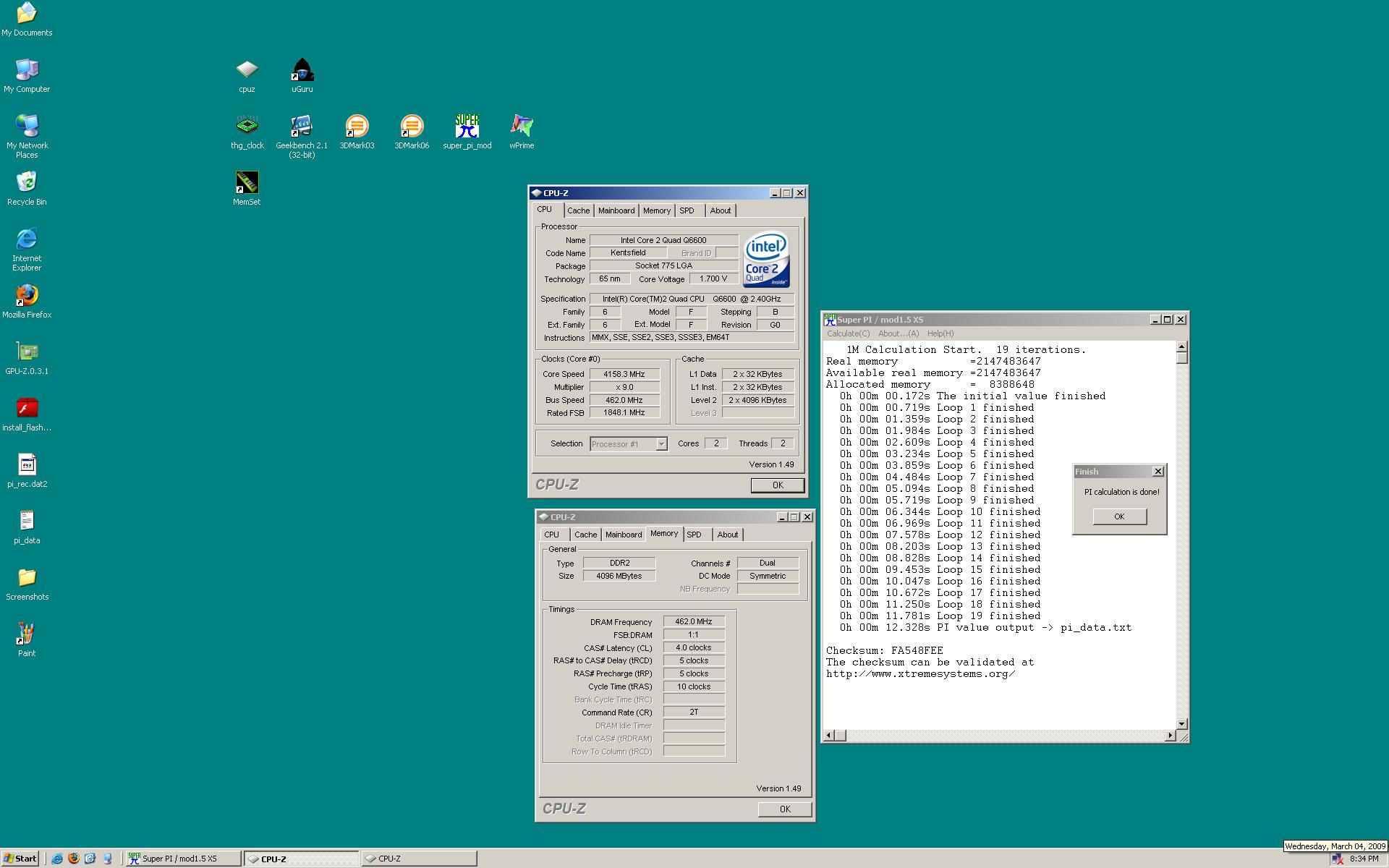Click the Intel Core 2 Quad logo
The width and height of the screenshot is (1389, 868).
[766, 259]
